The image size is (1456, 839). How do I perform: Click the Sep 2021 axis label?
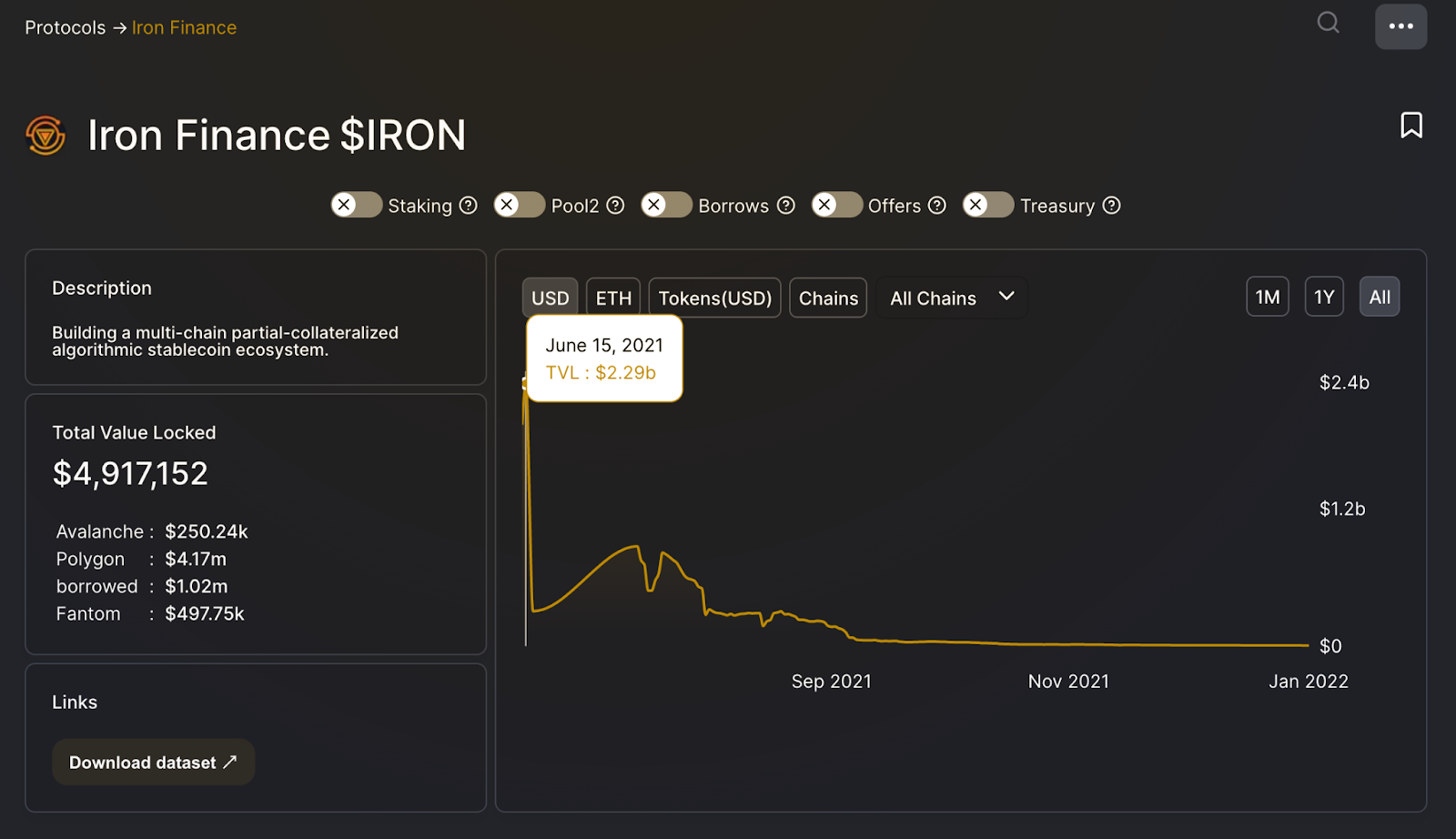tap(831, 681)
